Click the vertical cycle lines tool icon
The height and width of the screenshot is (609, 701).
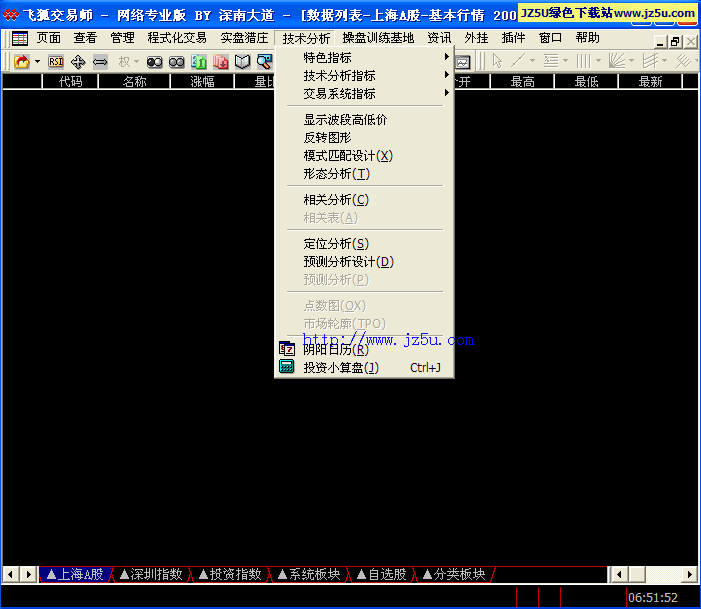[584, 61]
